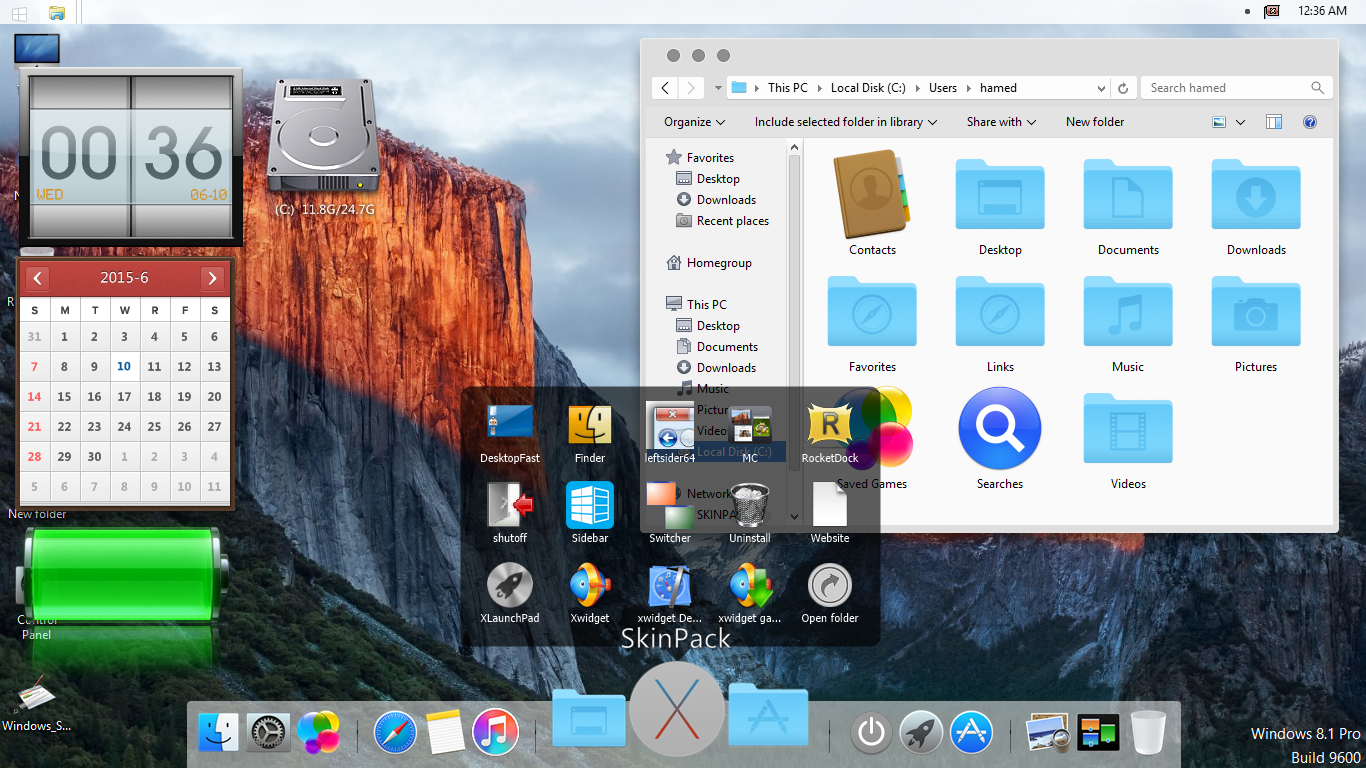Click power button icon in dock
Image resolution: width=1366 pixels, height=768 pixels.
coord(871,733)
